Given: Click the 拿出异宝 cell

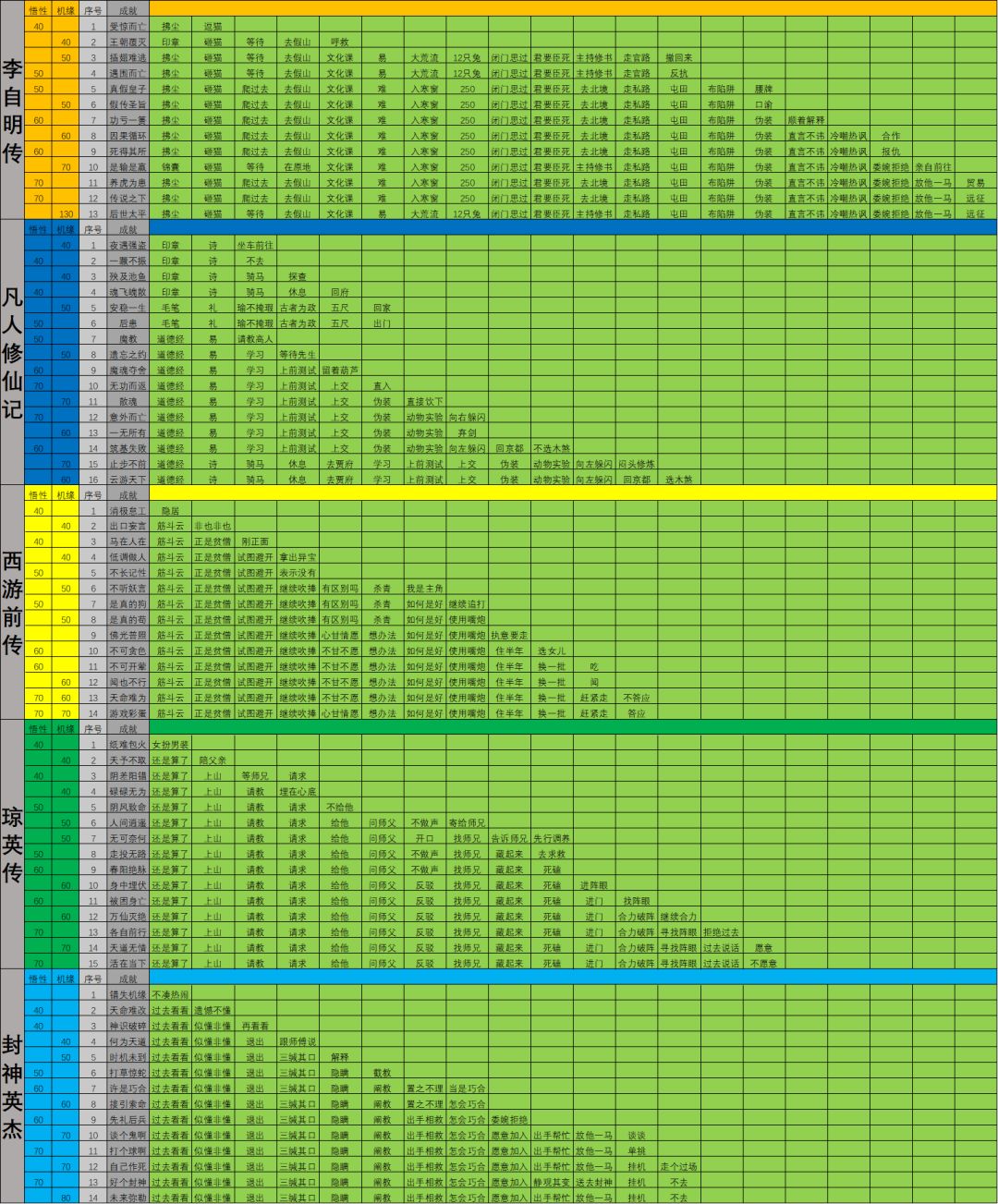Looking at the screenshot, I should 298,558.
